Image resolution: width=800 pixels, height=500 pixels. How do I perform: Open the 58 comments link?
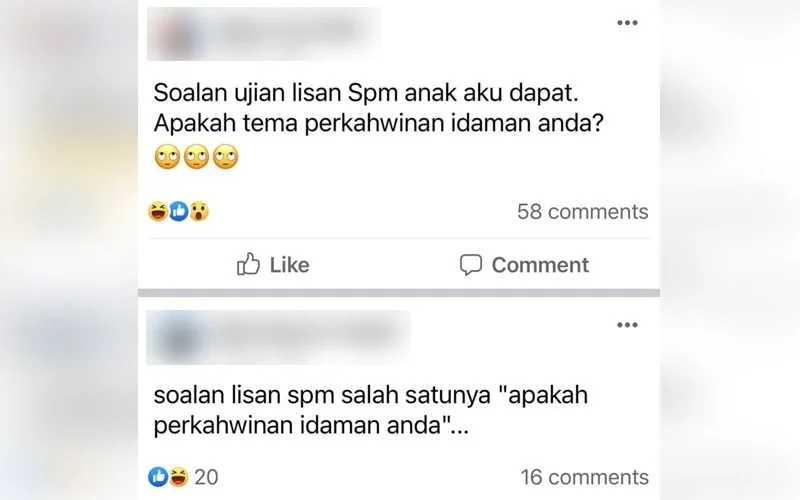tap(583, 212)
